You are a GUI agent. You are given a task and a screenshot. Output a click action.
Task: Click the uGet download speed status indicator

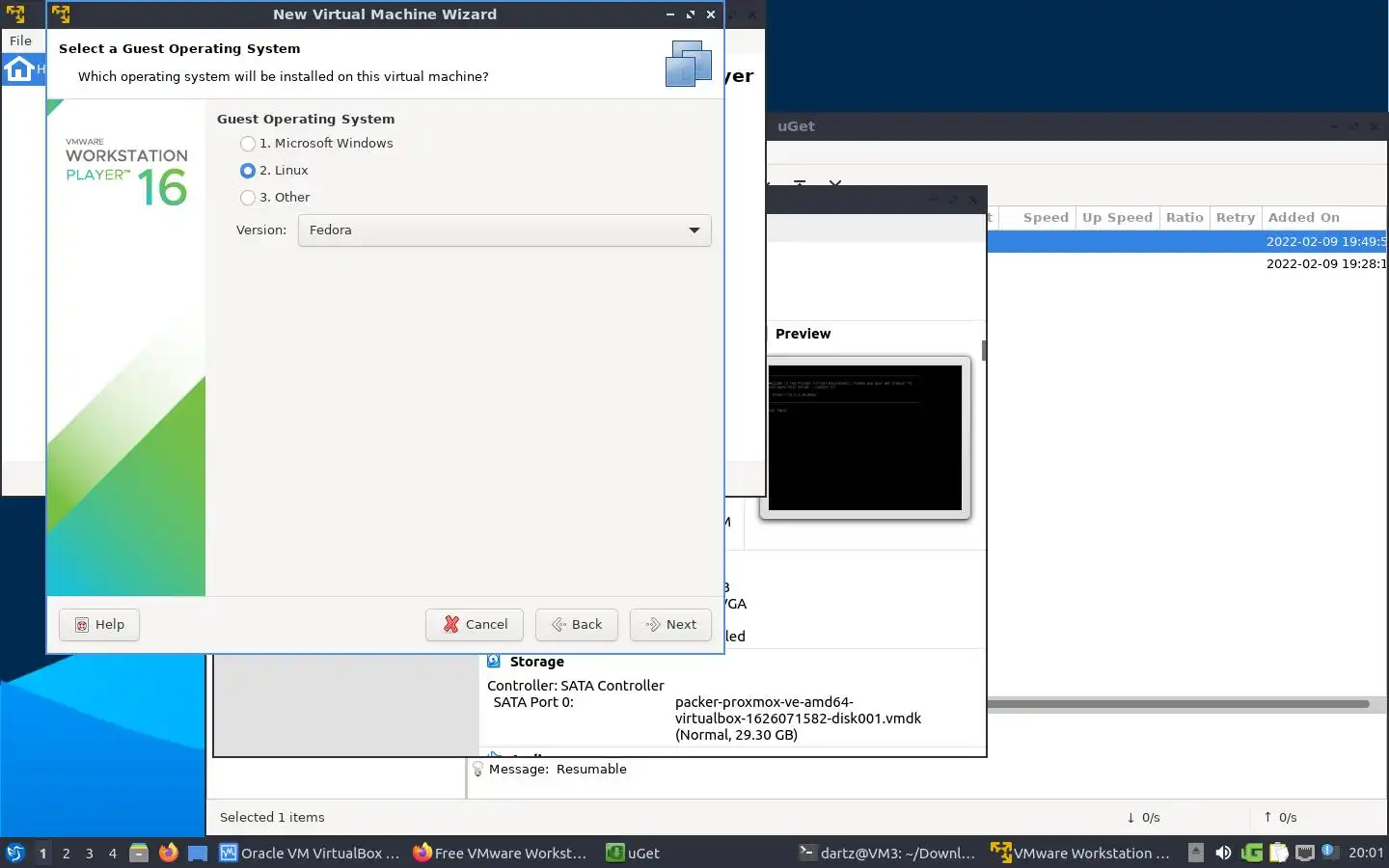click(1143, 818)
